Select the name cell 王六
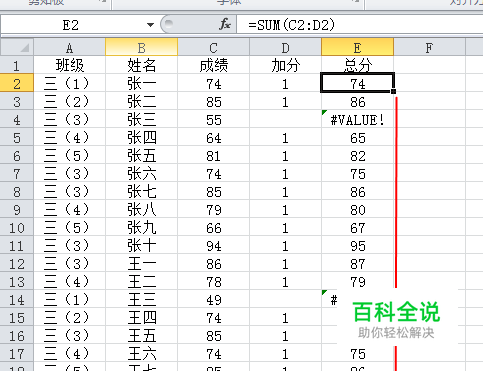 click(x=141, y=353)
